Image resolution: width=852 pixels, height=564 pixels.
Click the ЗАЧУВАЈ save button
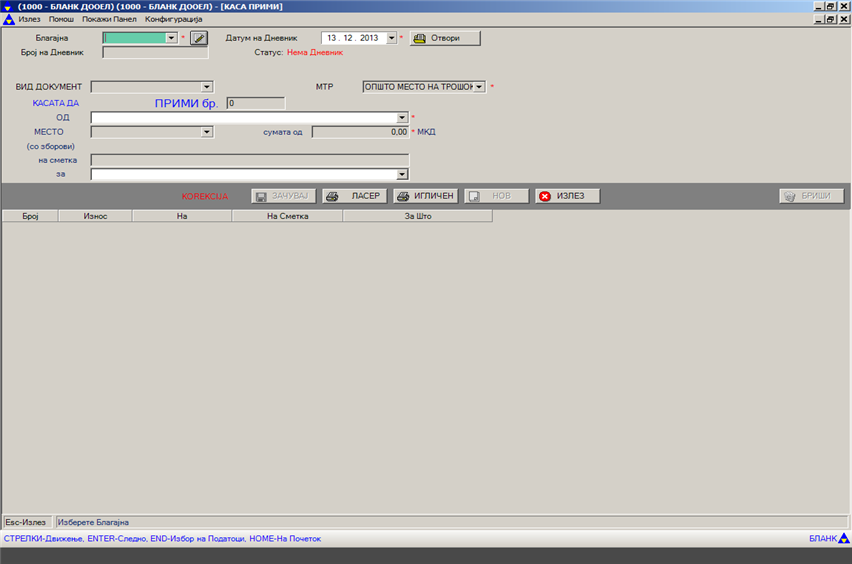point(284,196)
